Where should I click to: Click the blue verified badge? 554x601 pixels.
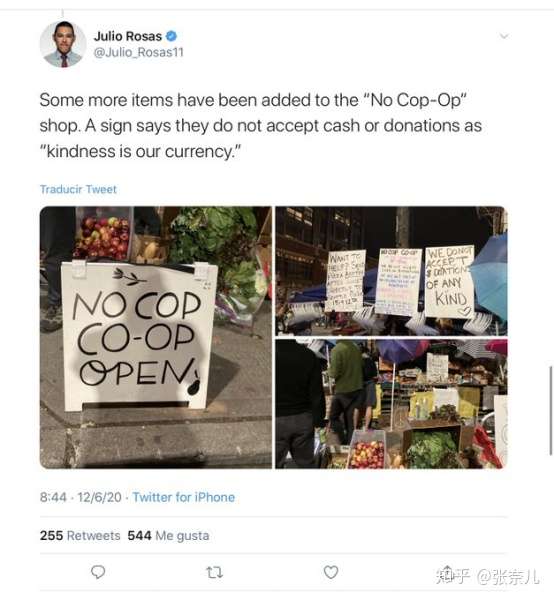[x=171, y=36]
